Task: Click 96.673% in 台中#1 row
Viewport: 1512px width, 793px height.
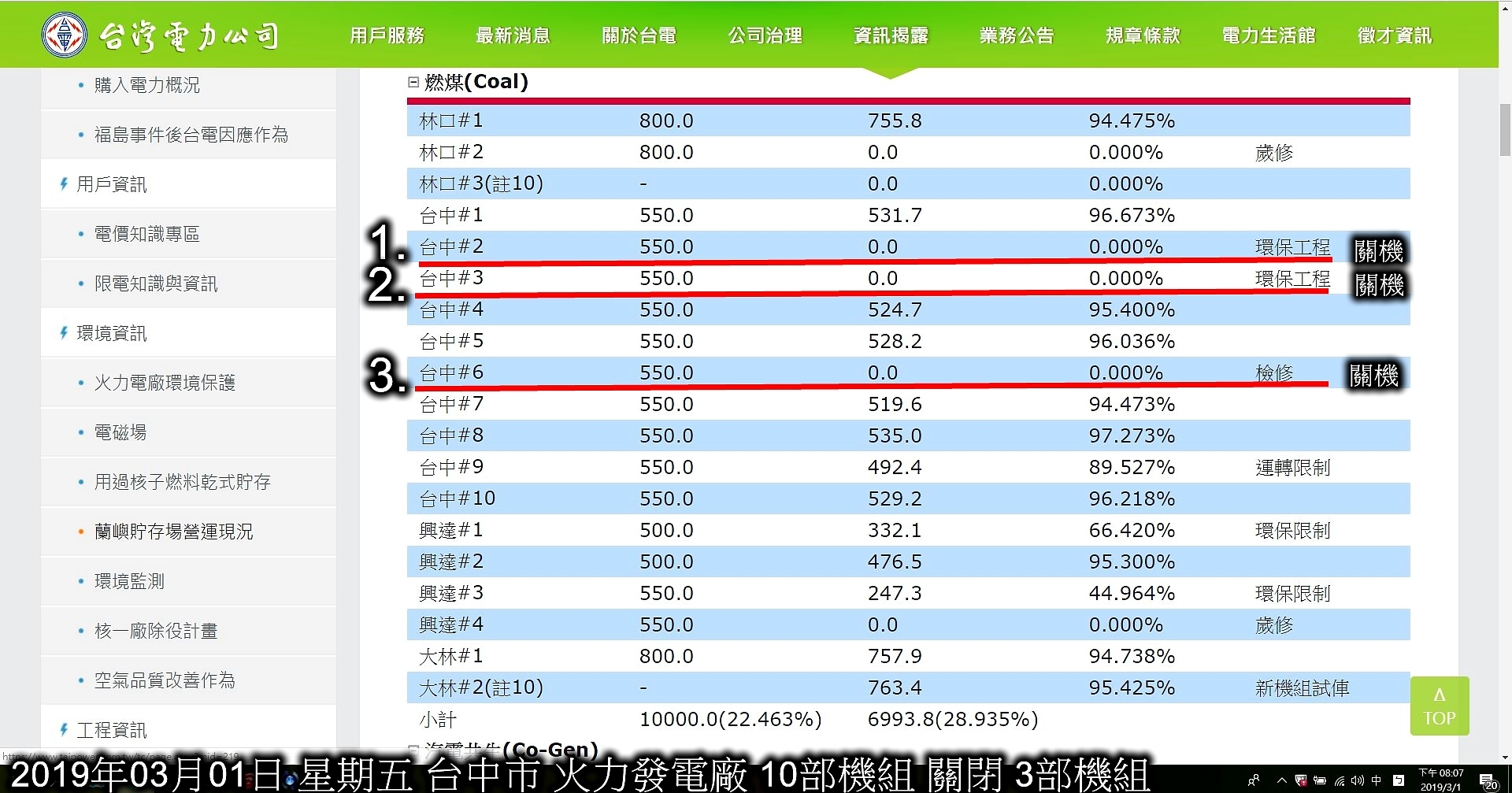Action: click(1132, 215)
